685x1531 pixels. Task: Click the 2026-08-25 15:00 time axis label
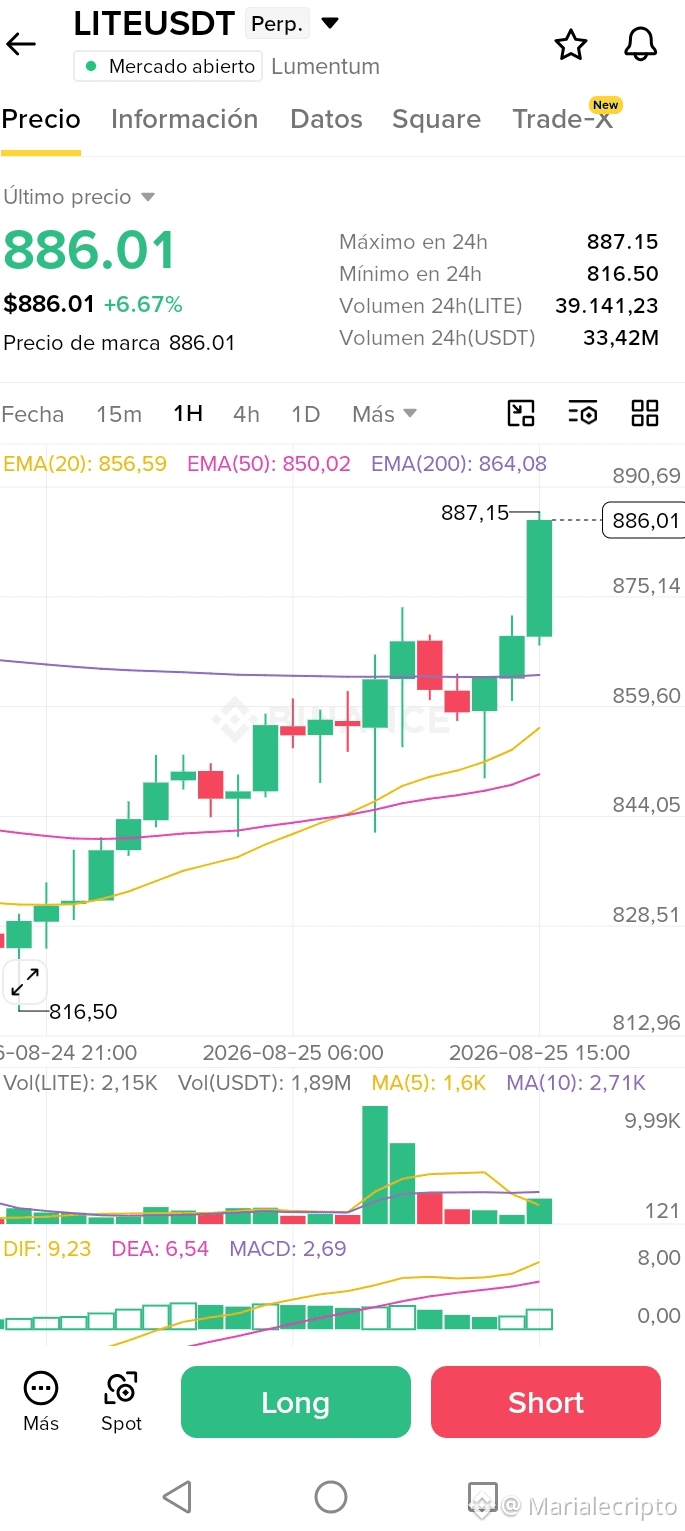pos(540,1053)
